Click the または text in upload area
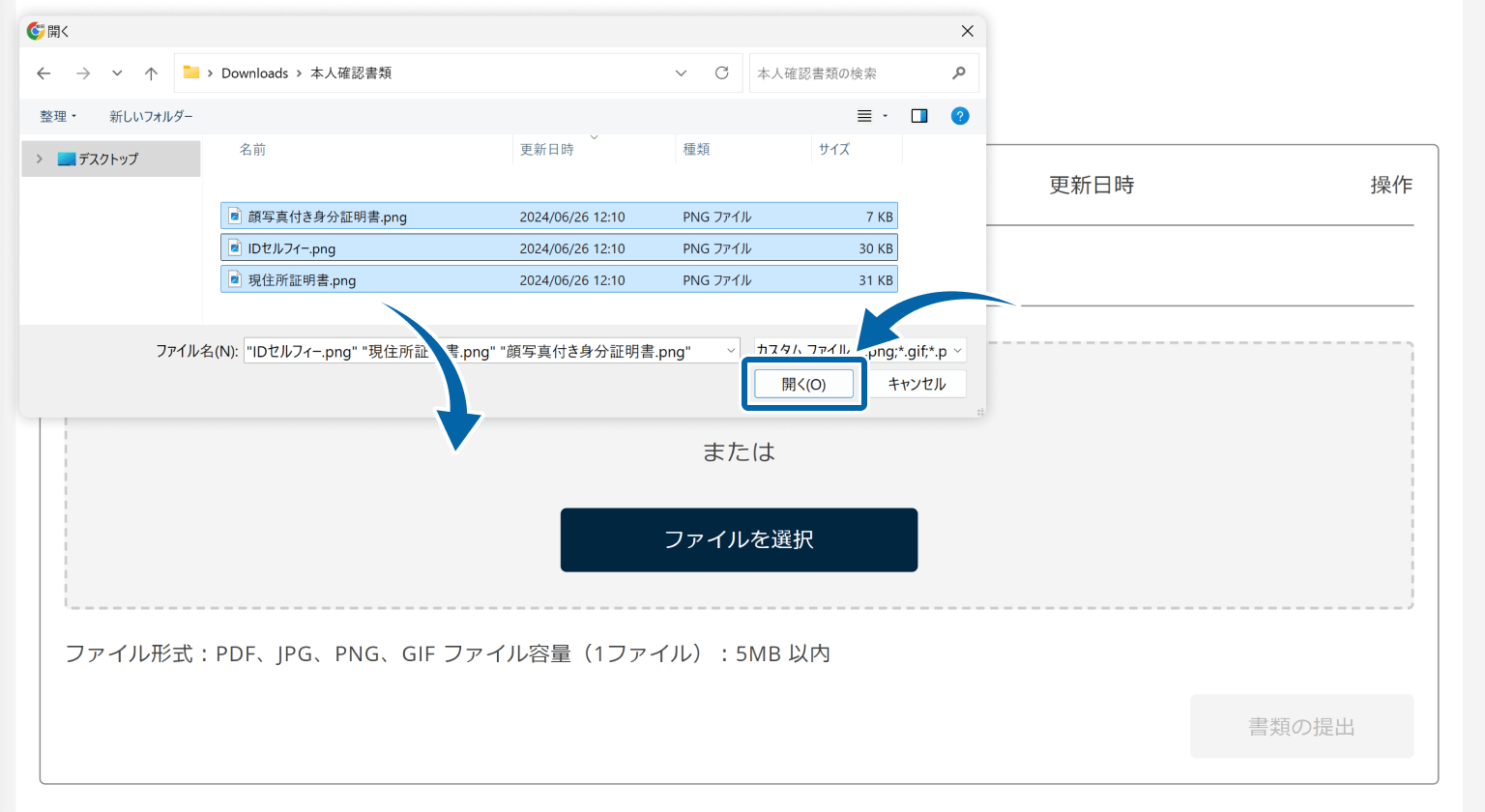Screen dimensions: 1485x812 tap(739, 451)
